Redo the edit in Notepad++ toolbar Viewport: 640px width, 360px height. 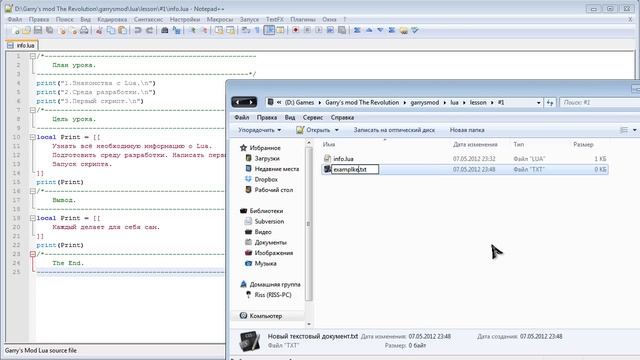[149, 30]
